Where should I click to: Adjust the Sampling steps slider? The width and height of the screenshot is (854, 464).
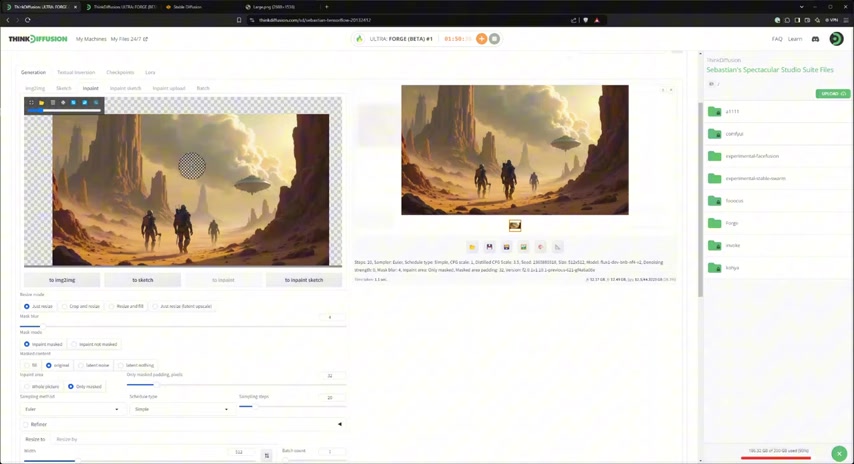pos(292,406)
